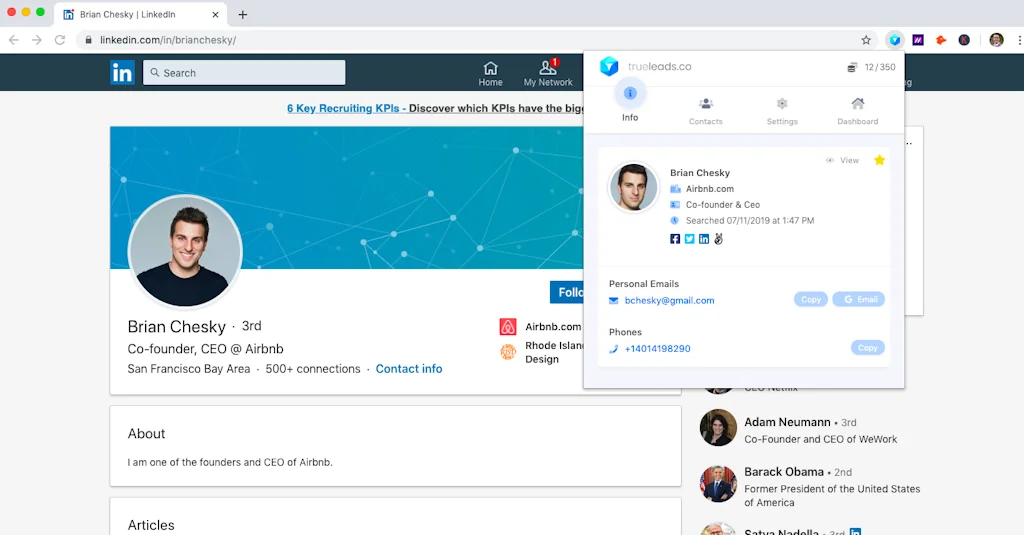1024x535 pixels.
Task: Copy the personal email address
Action: [x=810, y=299]
